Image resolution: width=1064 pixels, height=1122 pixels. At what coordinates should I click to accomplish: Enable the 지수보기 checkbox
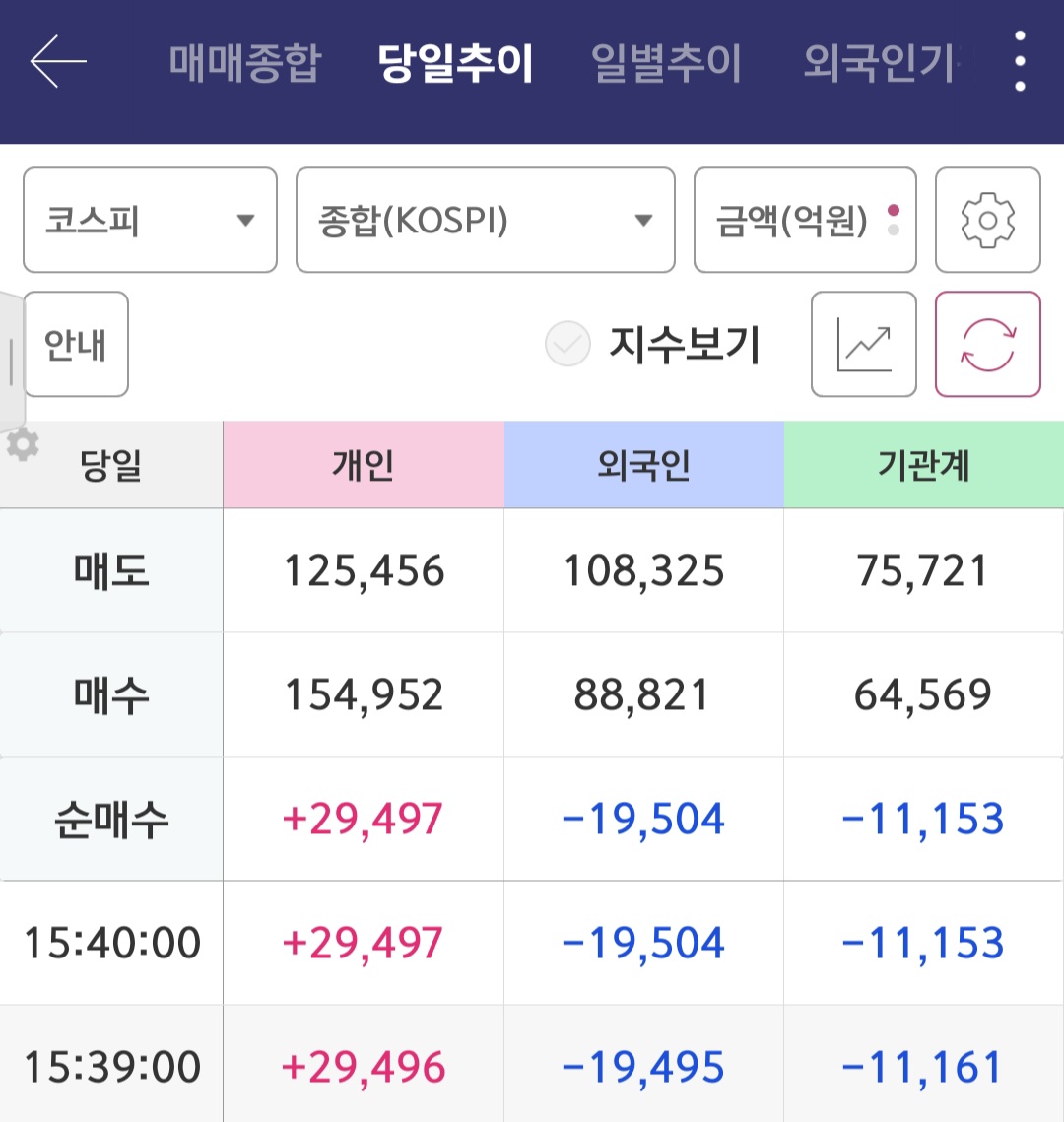tap(567, 345)
